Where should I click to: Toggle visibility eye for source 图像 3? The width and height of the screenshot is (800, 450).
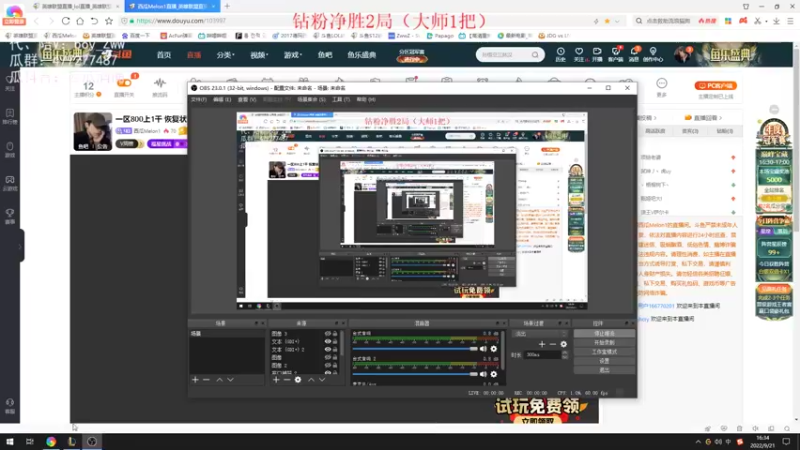pos(328,334)
